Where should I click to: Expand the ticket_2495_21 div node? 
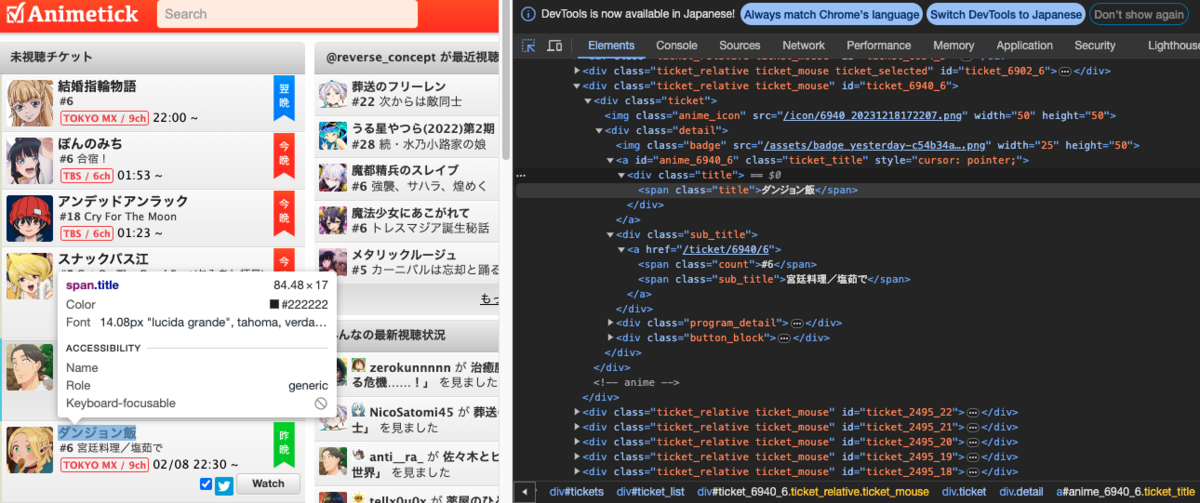577,427
